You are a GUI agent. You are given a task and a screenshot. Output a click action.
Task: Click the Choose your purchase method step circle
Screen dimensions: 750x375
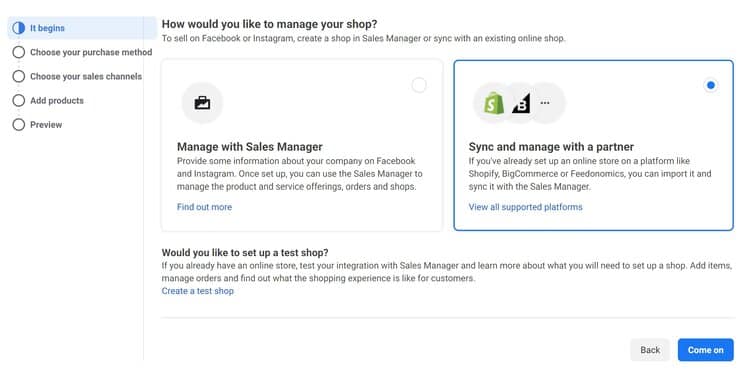tap(19, 52)
